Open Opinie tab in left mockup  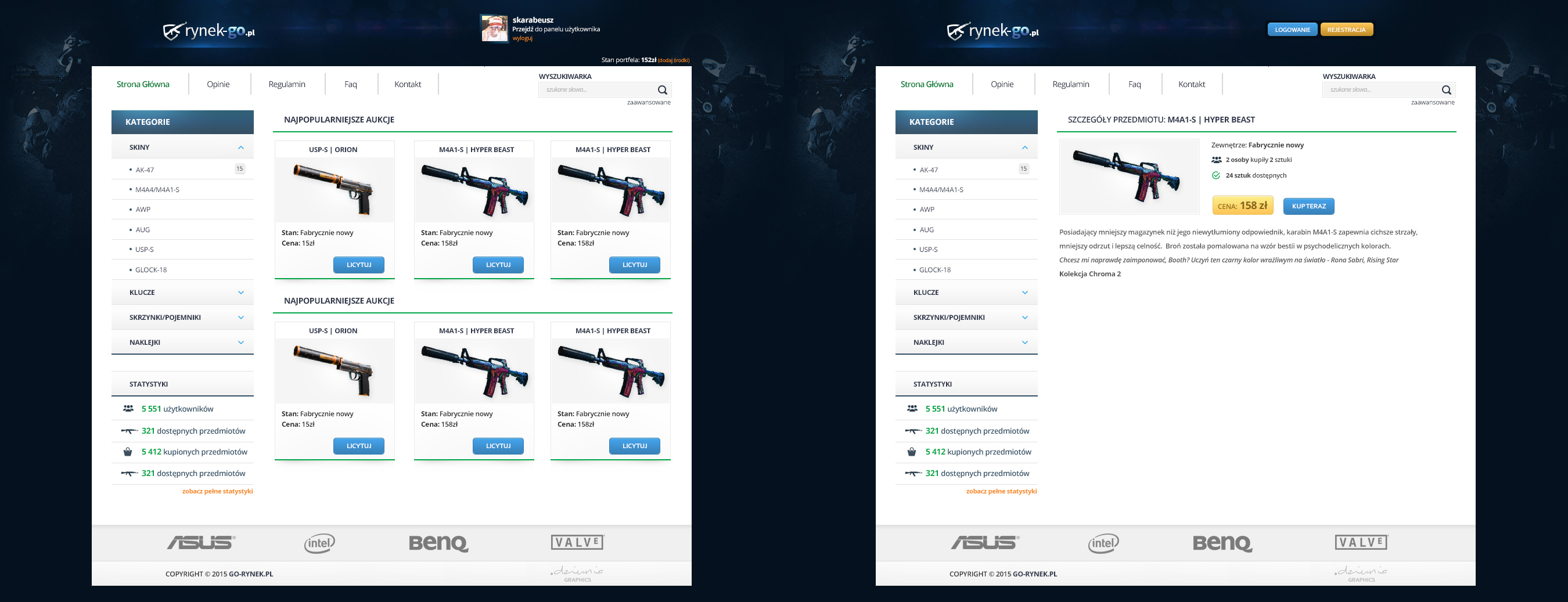click(218, 84)
